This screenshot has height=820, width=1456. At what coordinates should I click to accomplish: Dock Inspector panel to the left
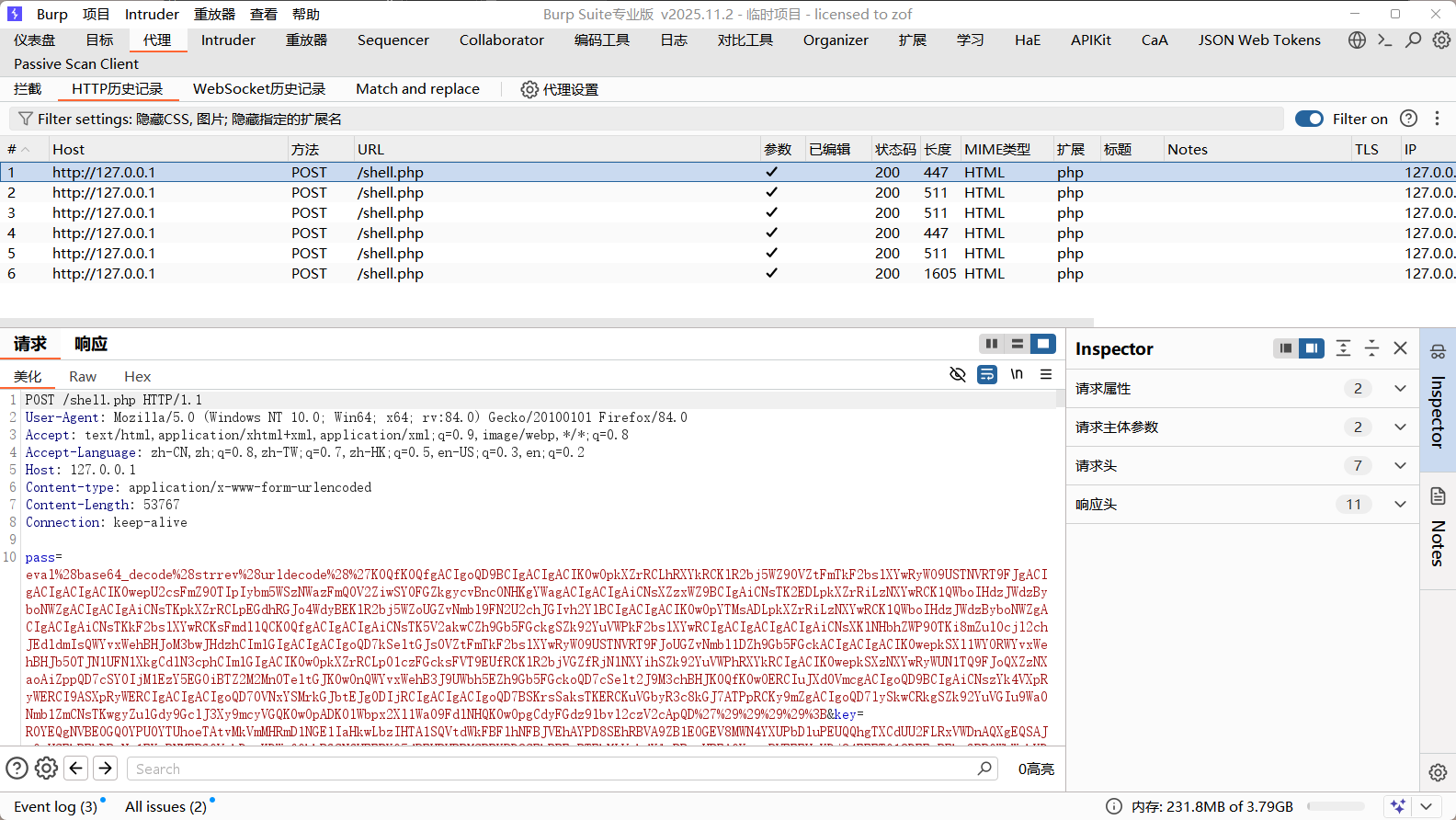(x=1286, y=348)
